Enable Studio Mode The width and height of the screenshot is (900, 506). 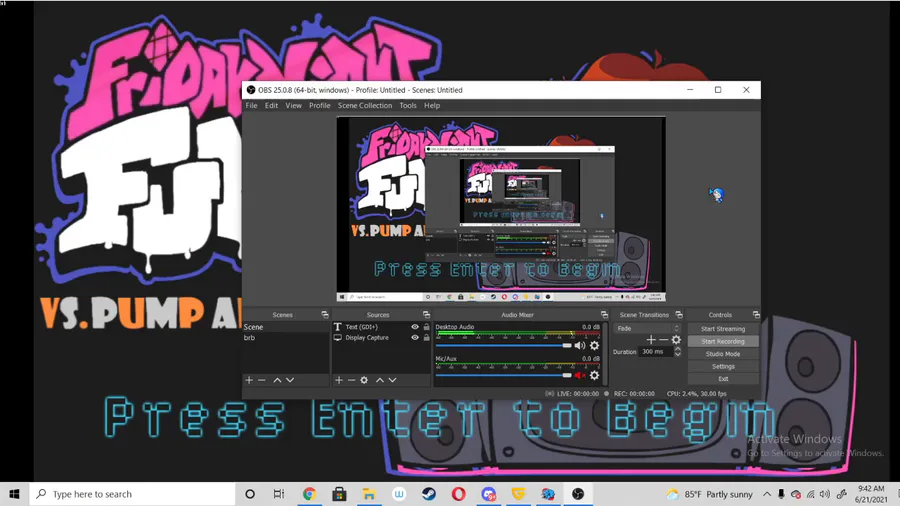723,354
